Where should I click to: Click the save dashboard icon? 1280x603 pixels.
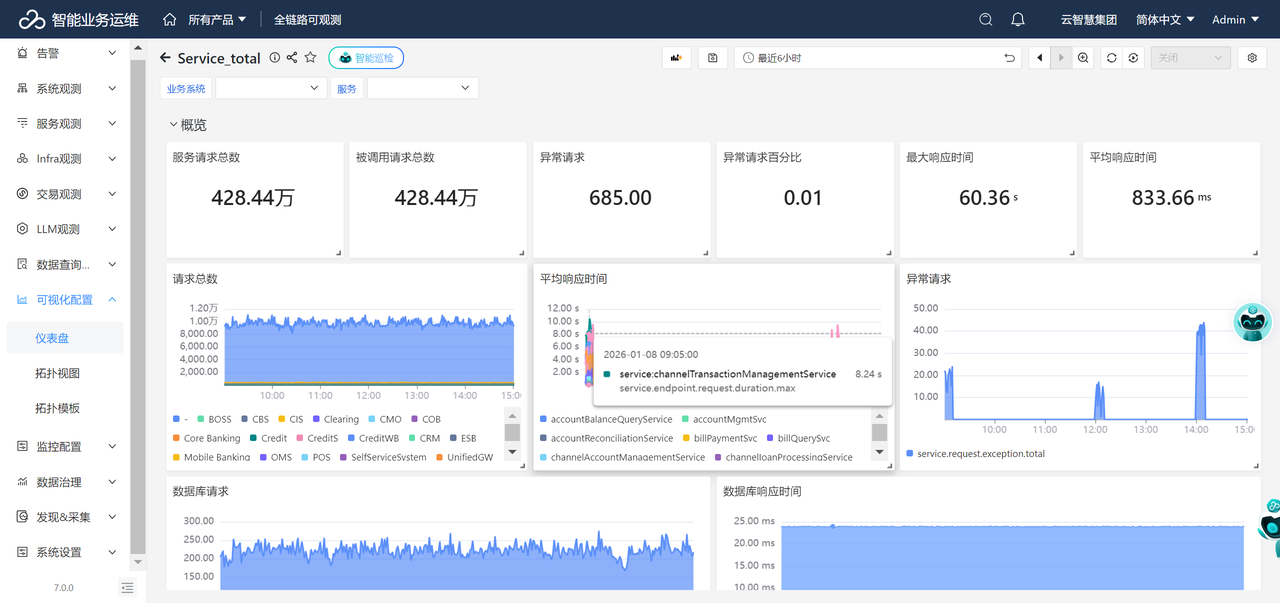click(712, 58)
